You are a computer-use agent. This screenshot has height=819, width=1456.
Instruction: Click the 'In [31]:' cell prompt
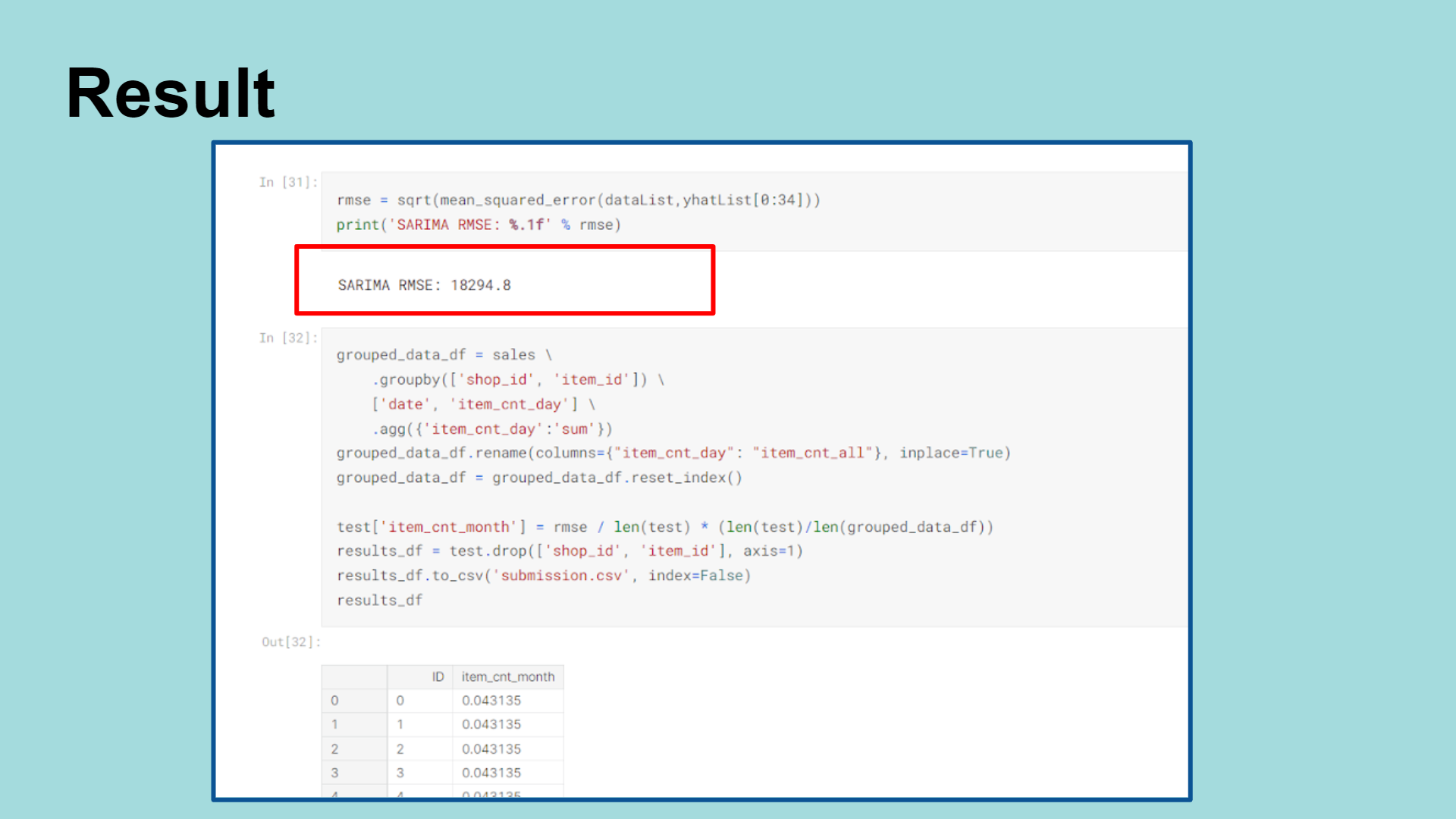[287, 182]
